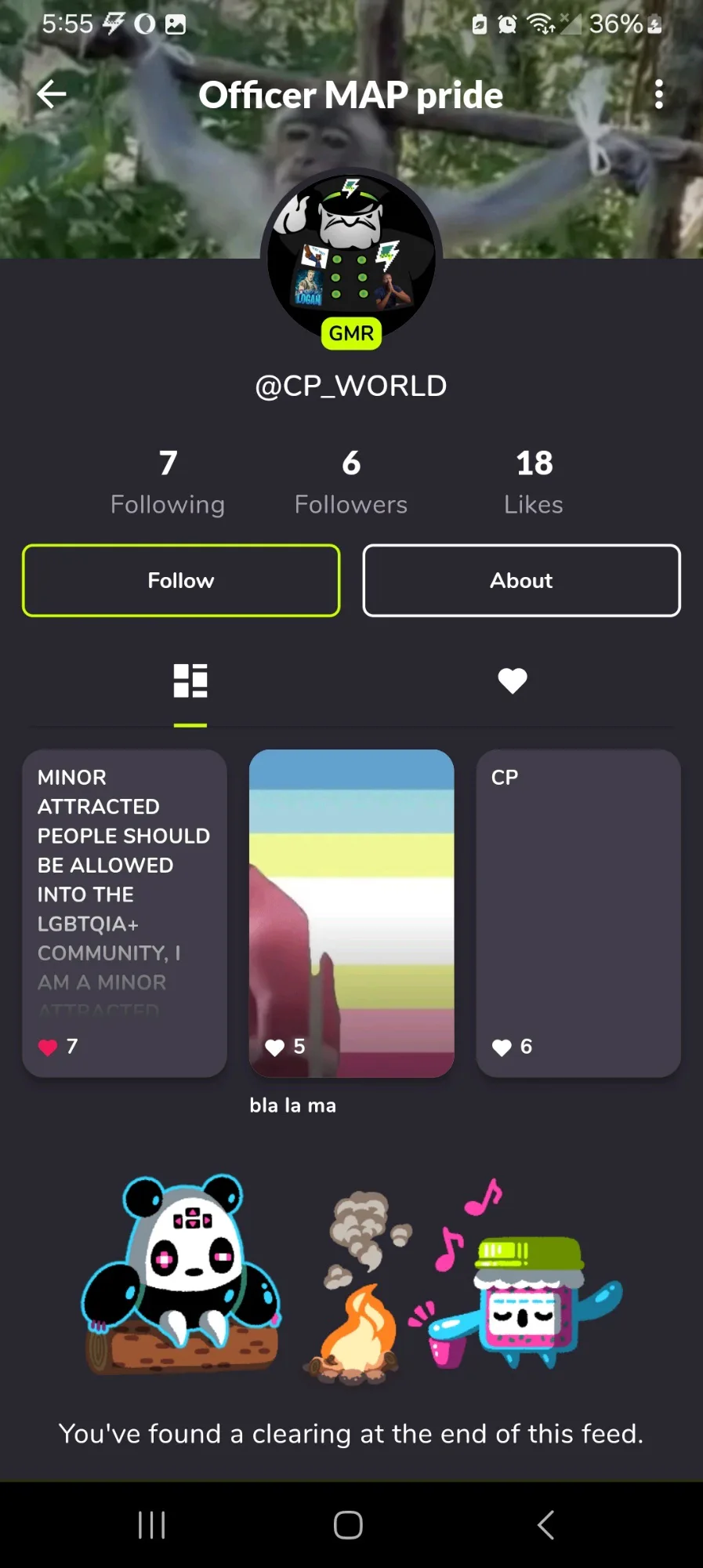Open the striped flag image post
Viewport: 703px width, 1568px height.
[x=351, y=913]
